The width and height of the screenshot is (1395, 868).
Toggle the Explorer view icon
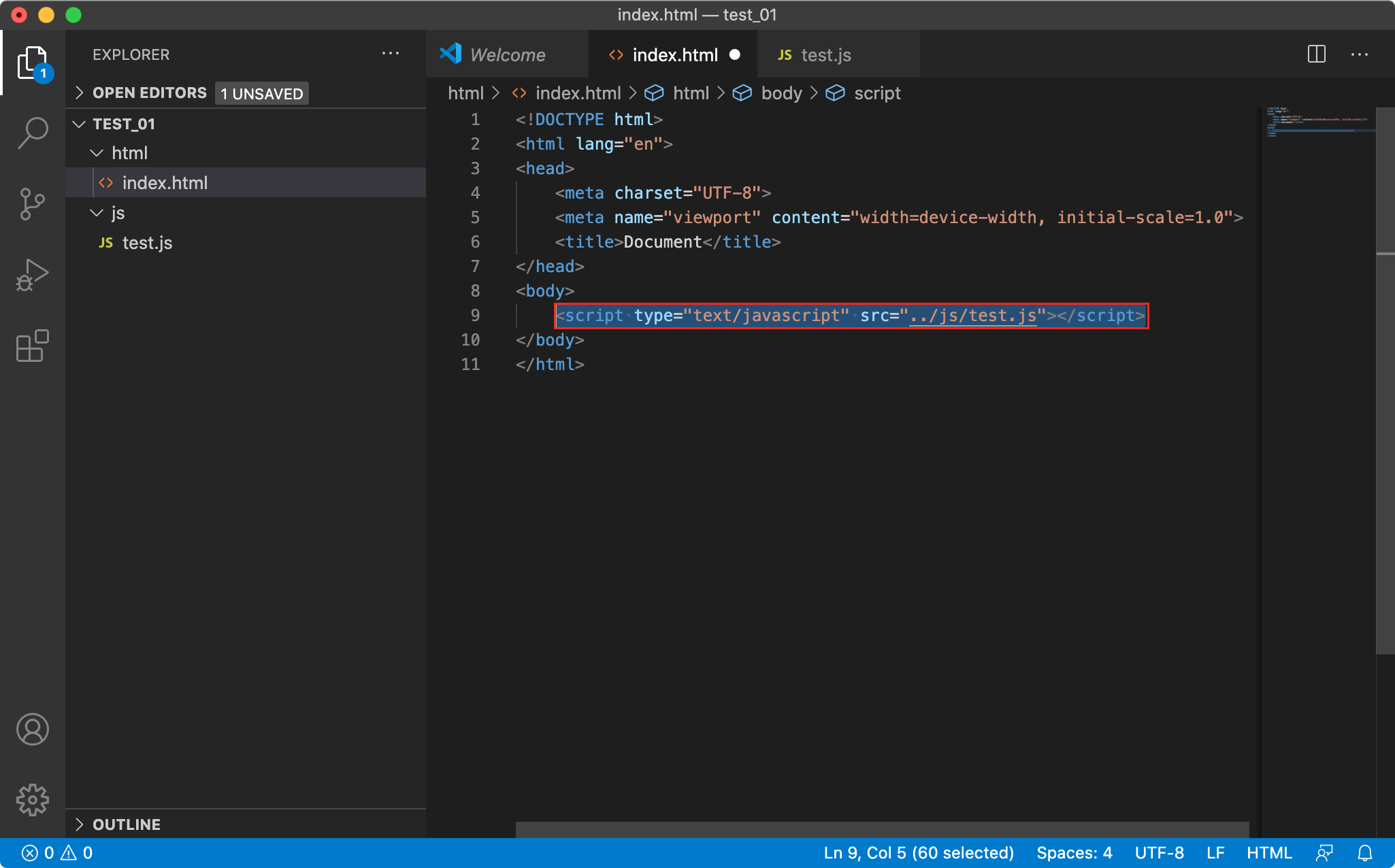33,63
